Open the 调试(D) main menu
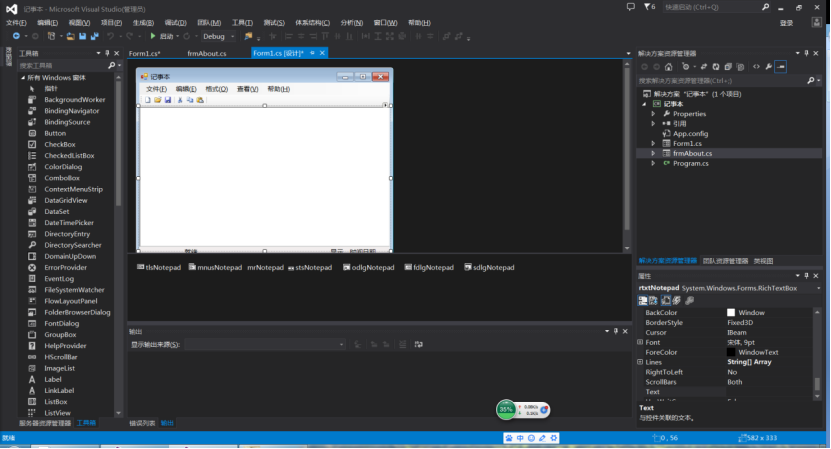Screen dimensions: 831x449 (x=175, y=23)
